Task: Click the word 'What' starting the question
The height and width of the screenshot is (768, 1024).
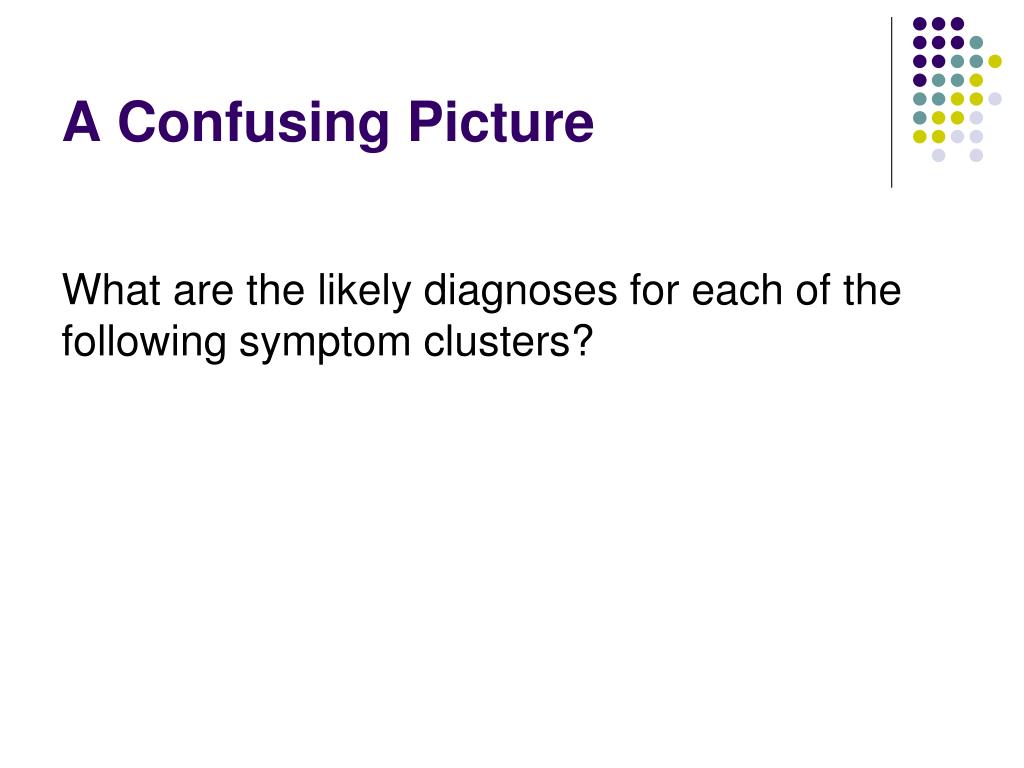Action: pyautogui.click(x=111, y=289)
